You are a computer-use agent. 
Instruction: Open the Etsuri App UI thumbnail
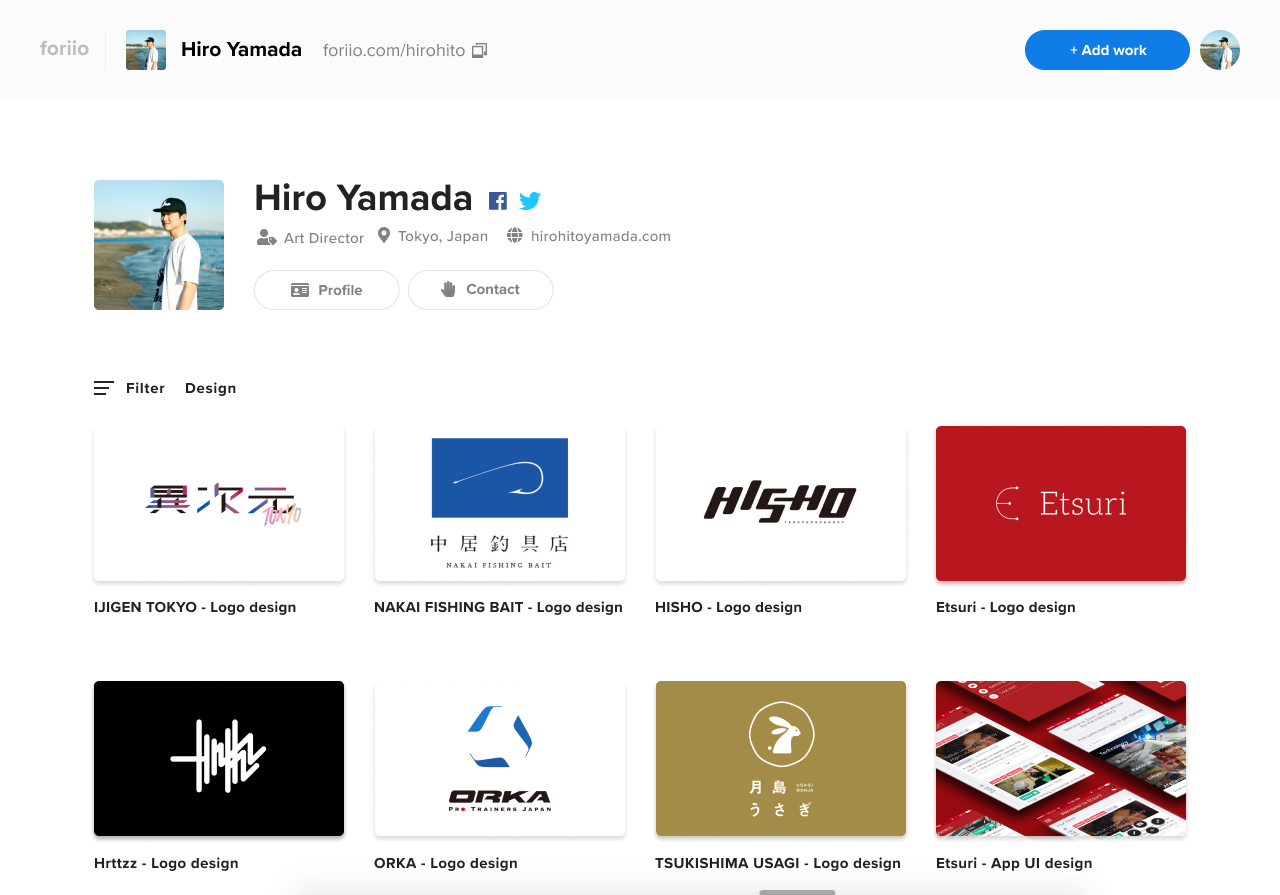point(1061,758)
